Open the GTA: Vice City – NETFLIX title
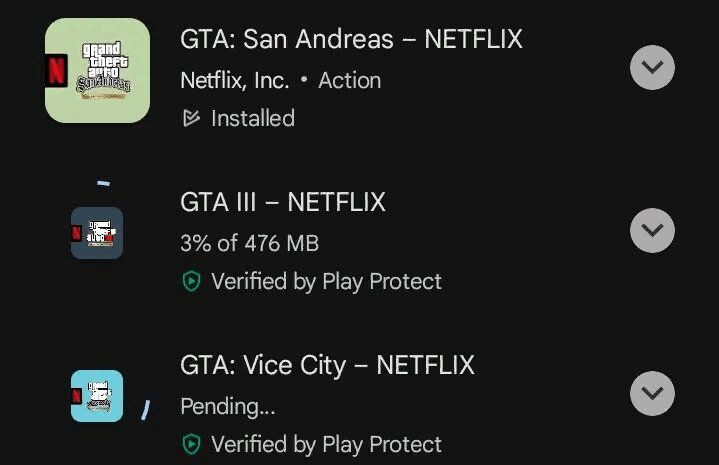 coord(327,365)
